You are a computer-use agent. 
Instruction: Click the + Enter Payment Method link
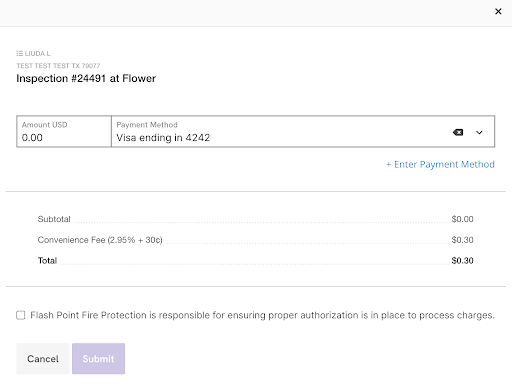click(x=440, y=164)
